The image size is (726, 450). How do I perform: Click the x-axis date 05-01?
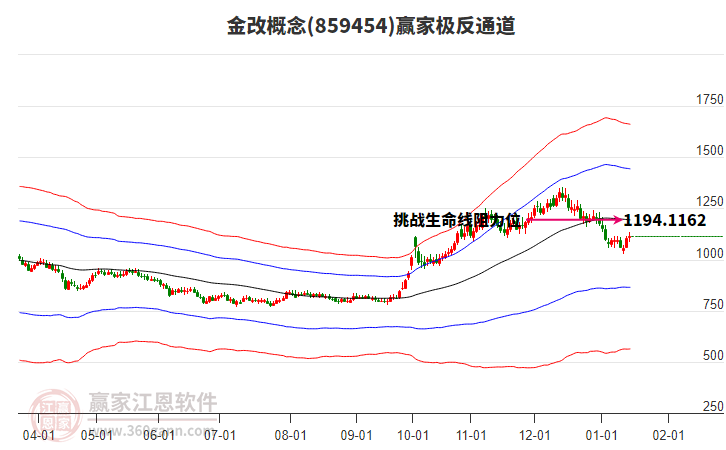tap(96, 435)
